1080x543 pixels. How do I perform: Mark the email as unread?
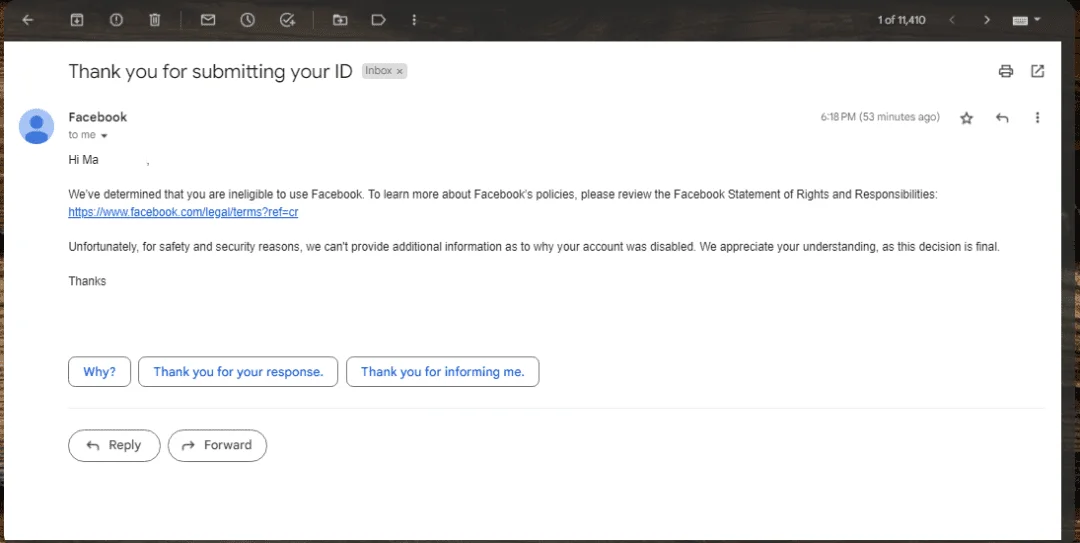(x=208, y=20)
